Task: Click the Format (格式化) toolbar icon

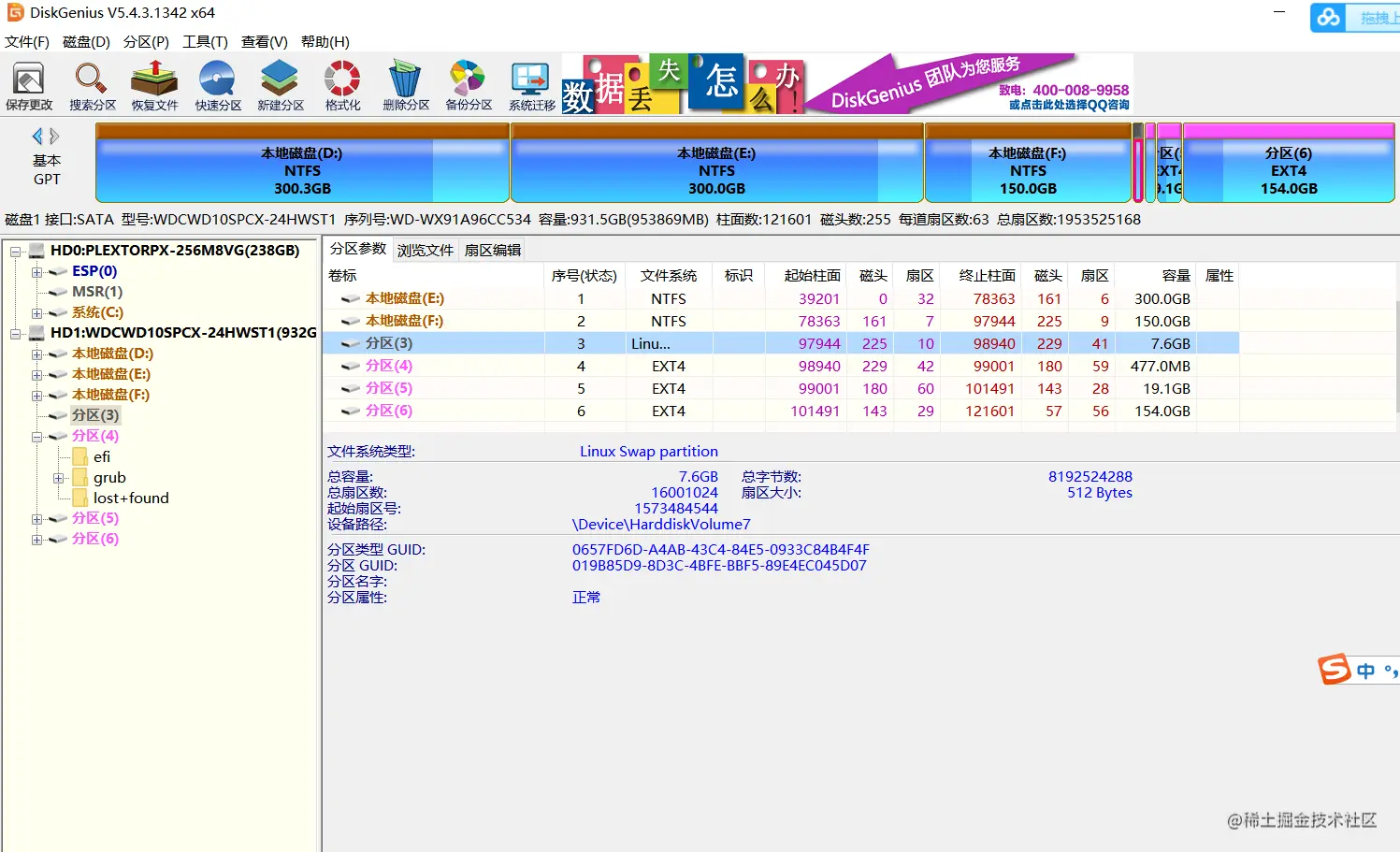Action: pyautogui.click(x=342, y=85)
